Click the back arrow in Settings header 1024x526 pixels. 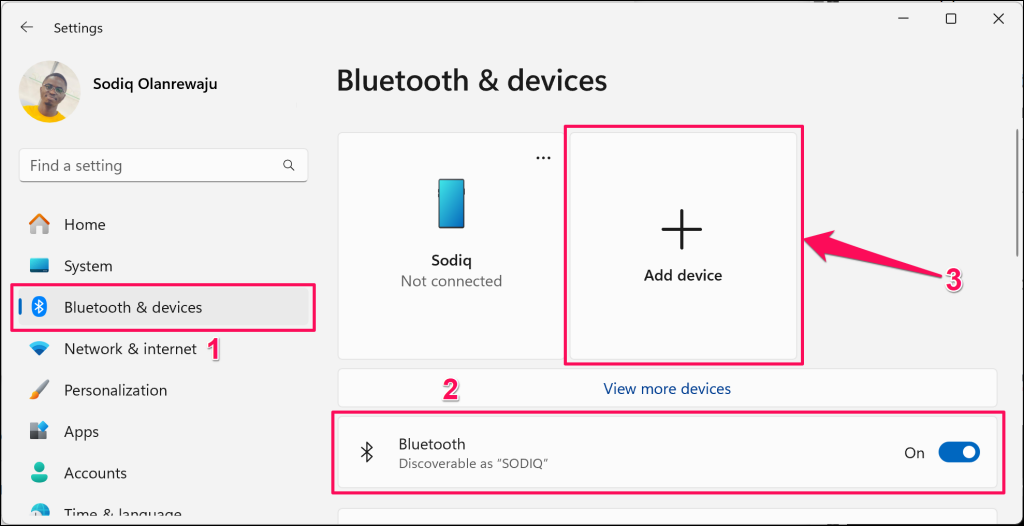[x=27, y=28]
